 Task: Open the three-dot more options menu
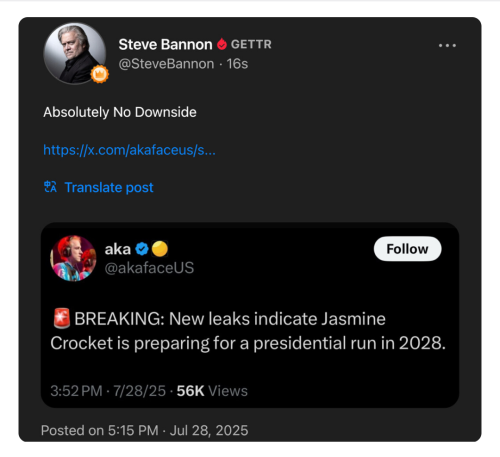(447, 45)
